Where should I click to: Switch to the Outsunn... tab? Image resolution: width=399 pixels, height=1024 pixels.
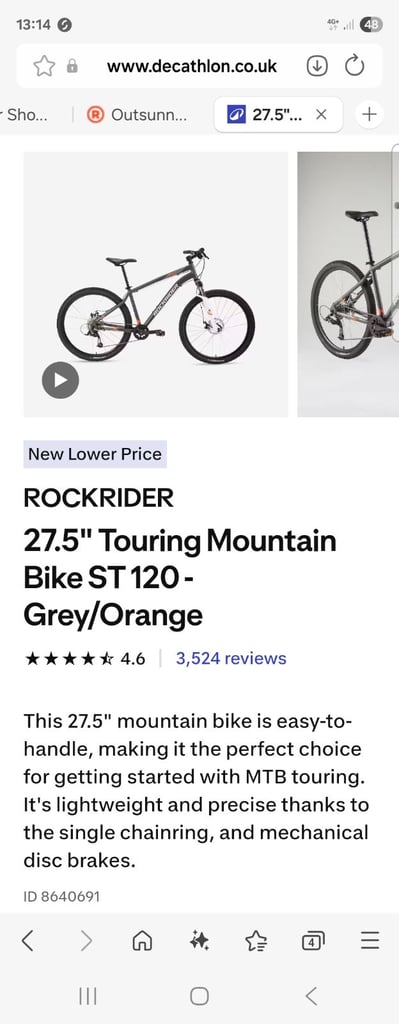(x=138, y=115)
